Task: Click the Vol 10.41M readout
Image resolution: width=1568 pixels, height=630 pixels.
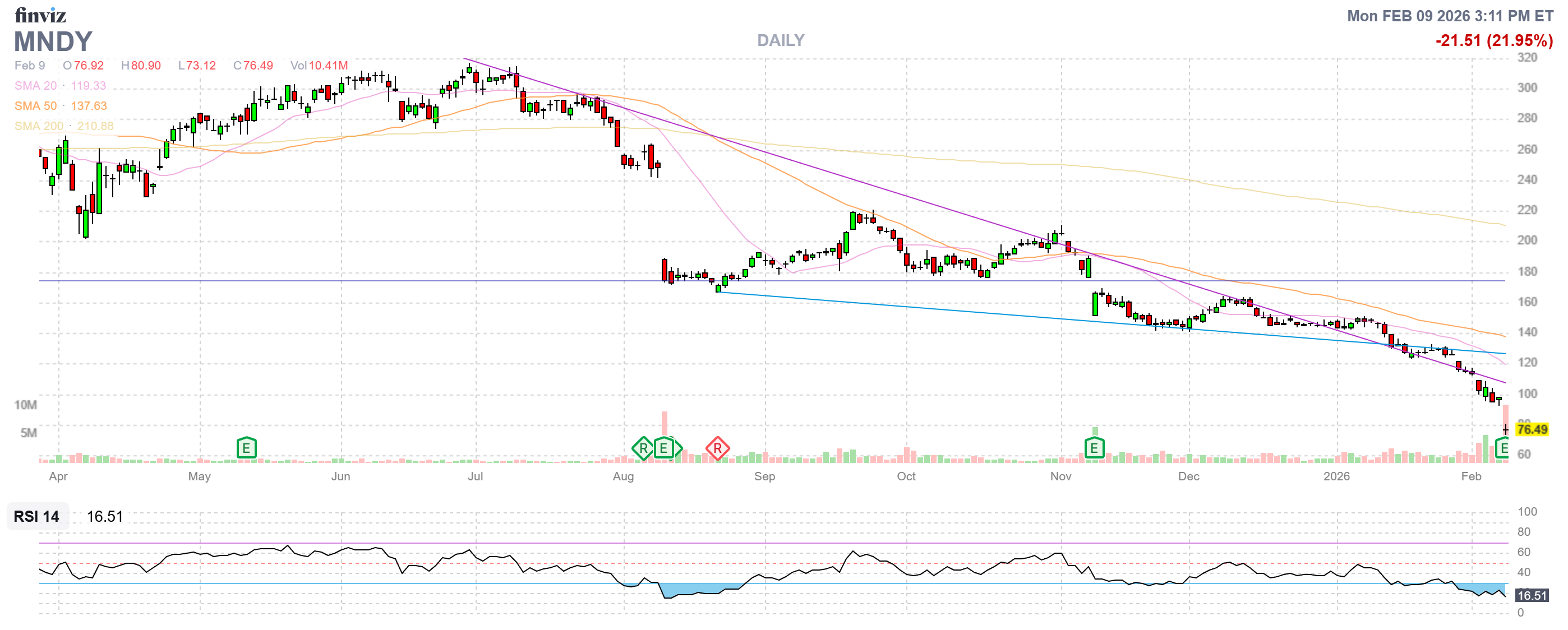Action: click(319, 65)
